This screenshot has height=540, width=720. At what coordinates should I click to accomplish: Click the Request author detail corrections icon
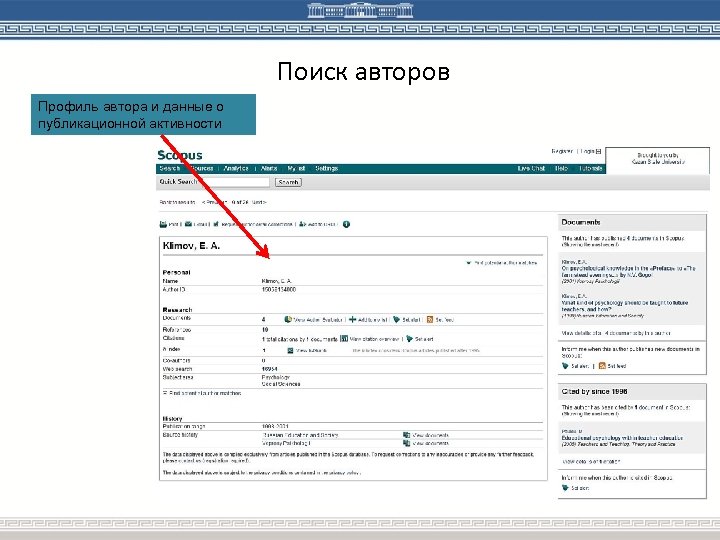click(216, 224)
